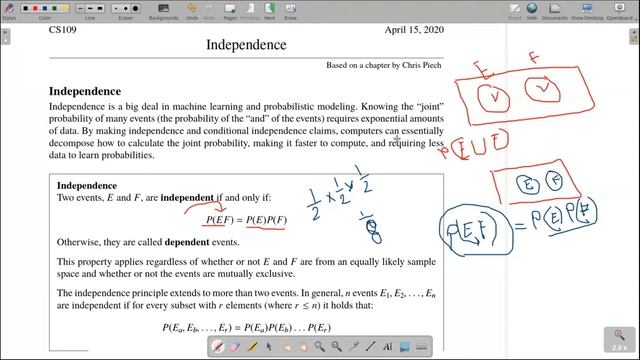The width and height of the screenshot is (640, 360).
Task: Undo the last stroke
Action: pos(191,11)
